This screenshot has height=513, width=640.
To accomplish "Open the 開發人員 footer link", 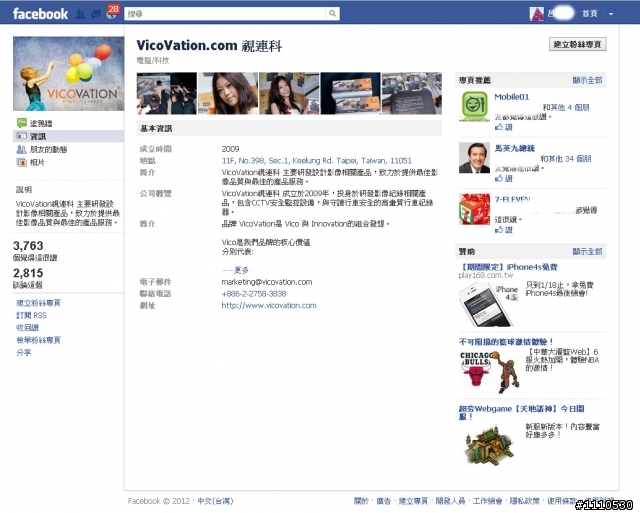I will point(450,501).
